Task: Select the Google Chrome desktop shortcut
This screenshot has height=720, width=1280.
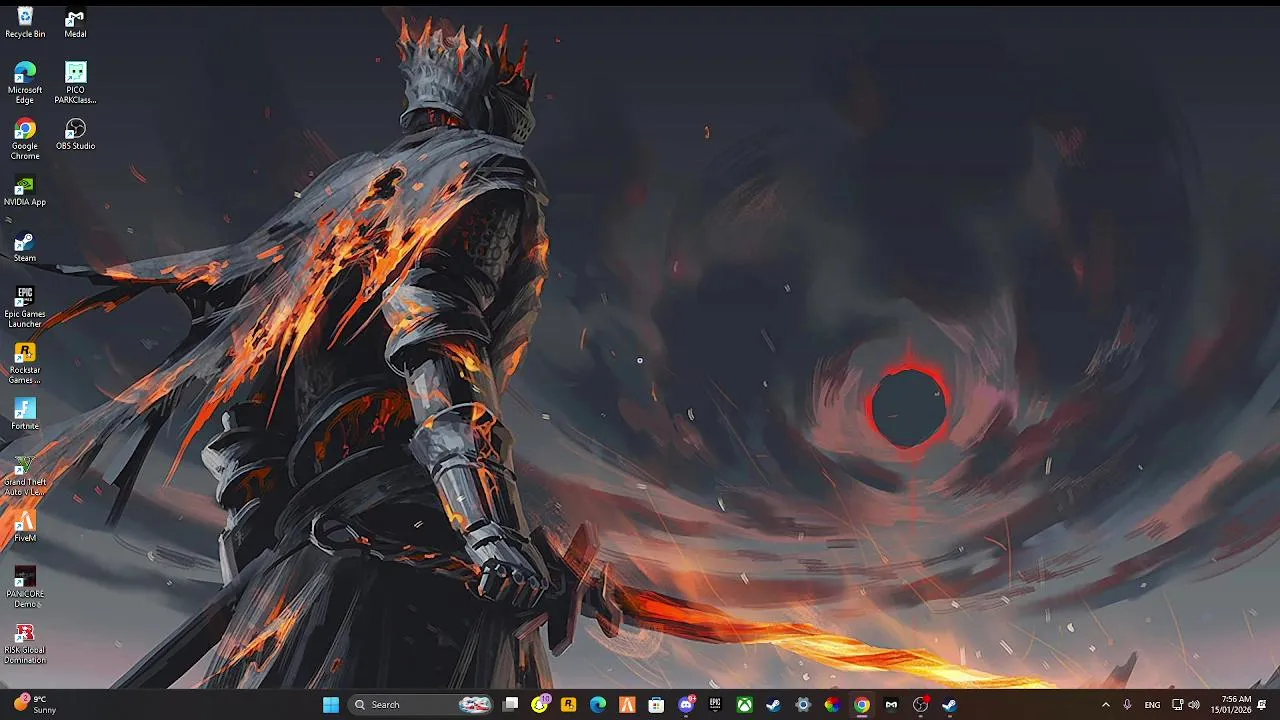Action: pos(25,139)
